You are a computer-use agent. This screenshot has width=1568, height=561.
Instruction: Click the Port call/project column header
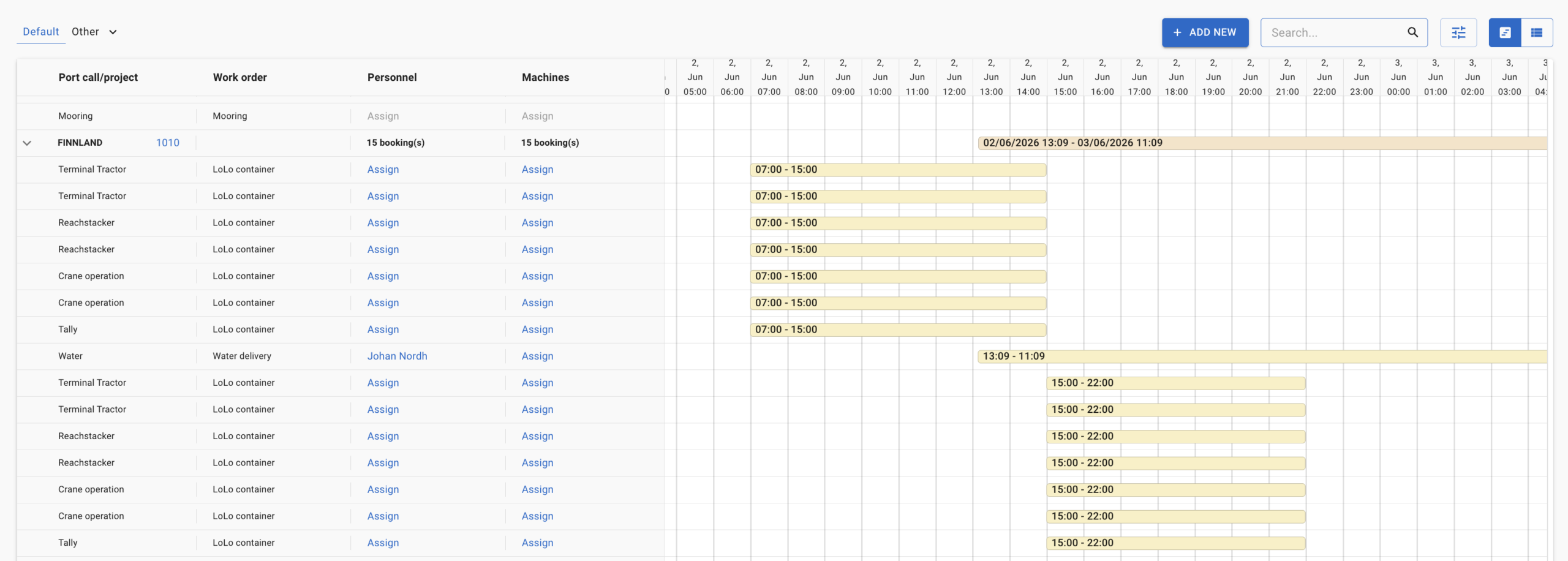[x=98, y=77]
